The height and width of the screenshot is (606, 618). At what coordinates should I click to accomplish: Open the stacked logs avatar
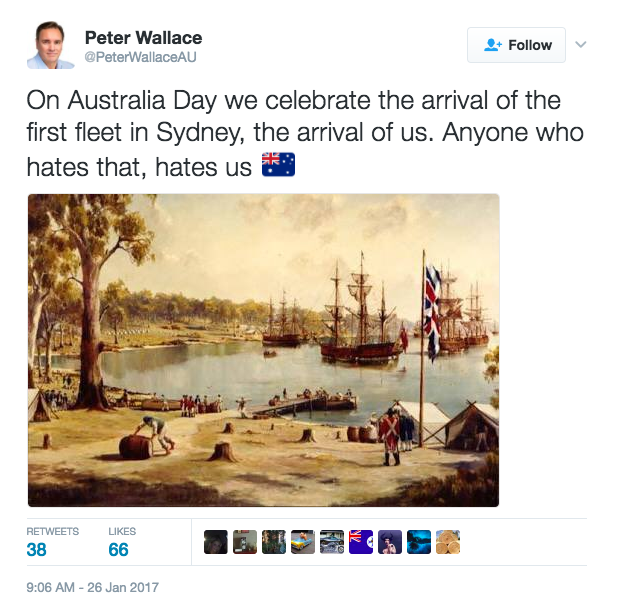[x=448, y=542]
